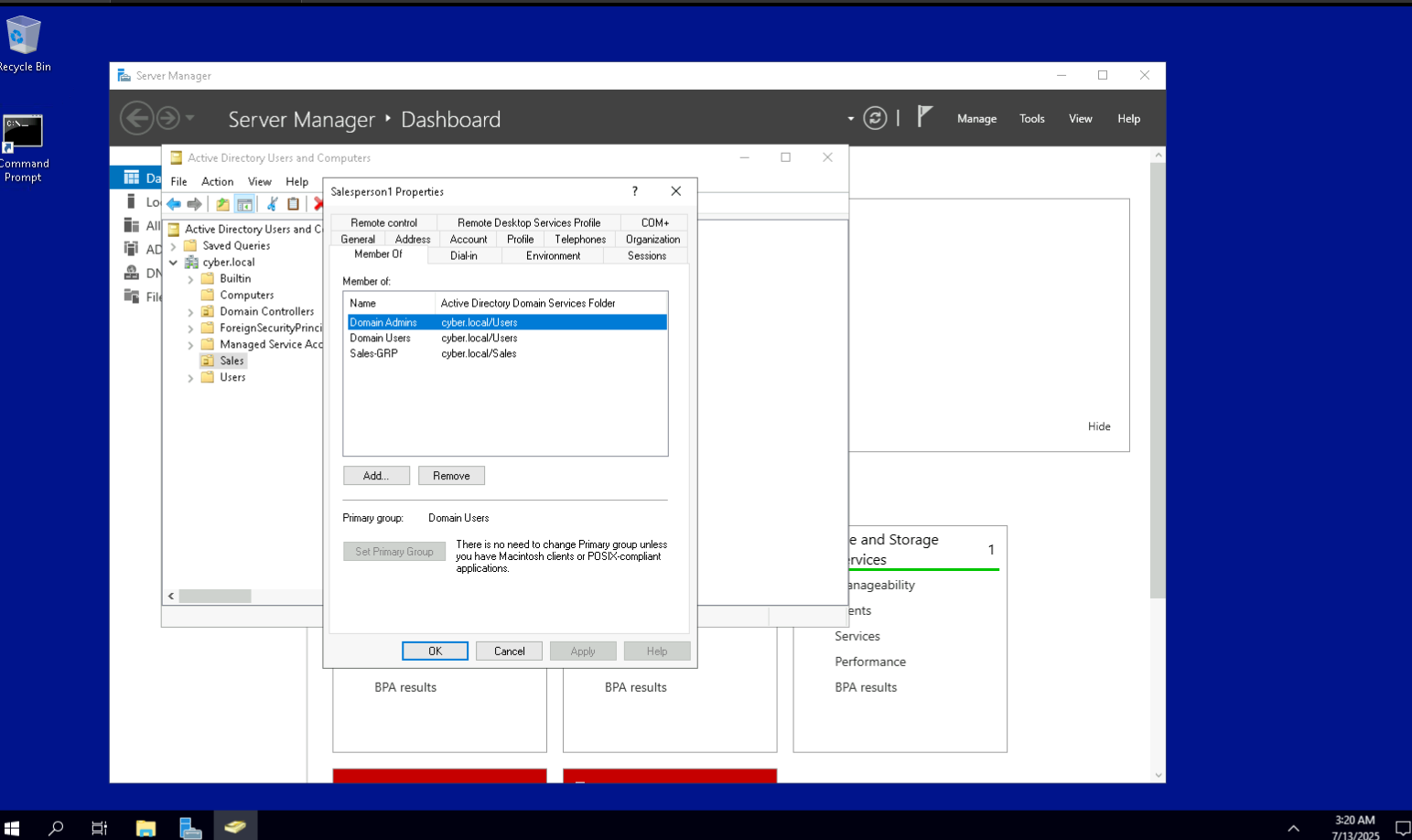The image size is (1412, 840).
Task: Click the back arrow in ADUC toolbar
Action: 174,204
